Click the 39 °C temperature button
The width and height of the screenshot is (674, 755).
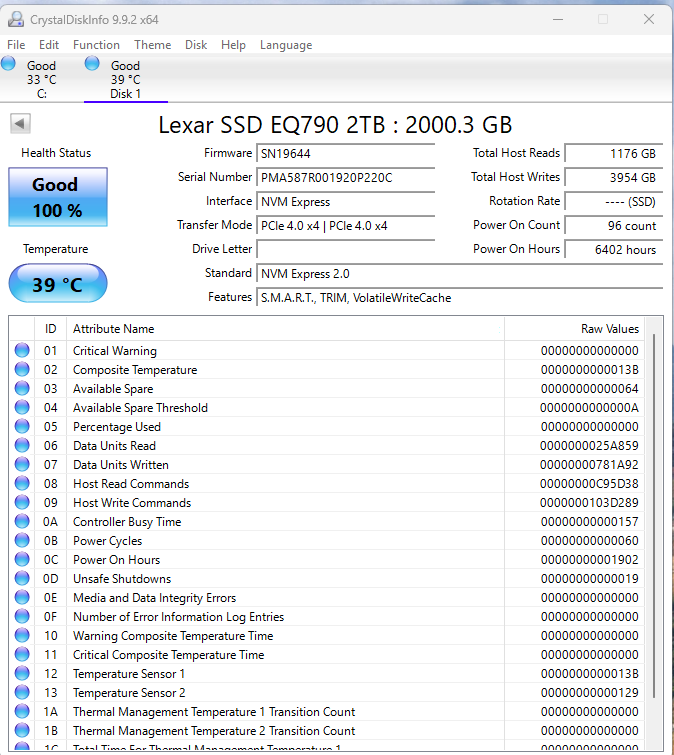click(x=58, y=284)
